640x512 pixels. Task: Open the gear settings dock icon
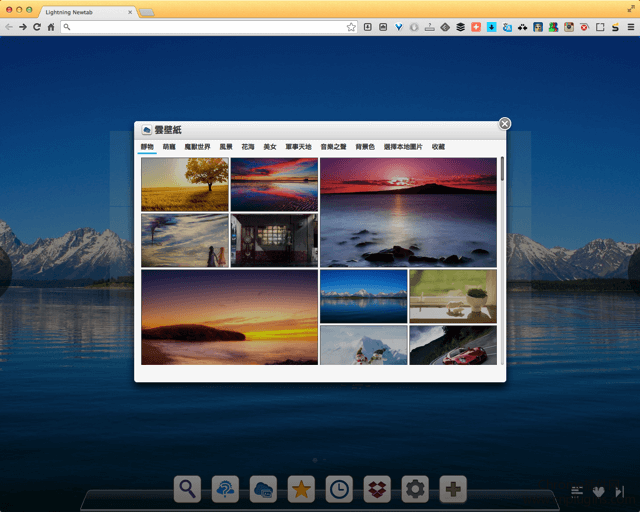[x=415, y=489]
